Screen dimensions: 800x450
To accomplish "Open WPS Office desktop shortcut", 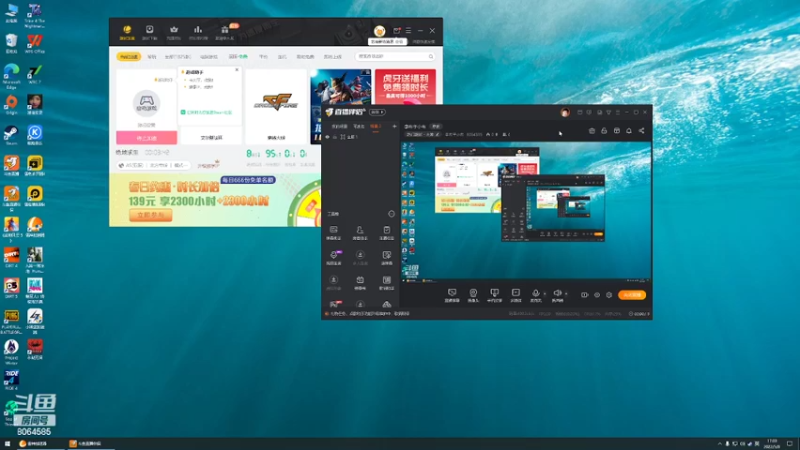I will (35, 43).
